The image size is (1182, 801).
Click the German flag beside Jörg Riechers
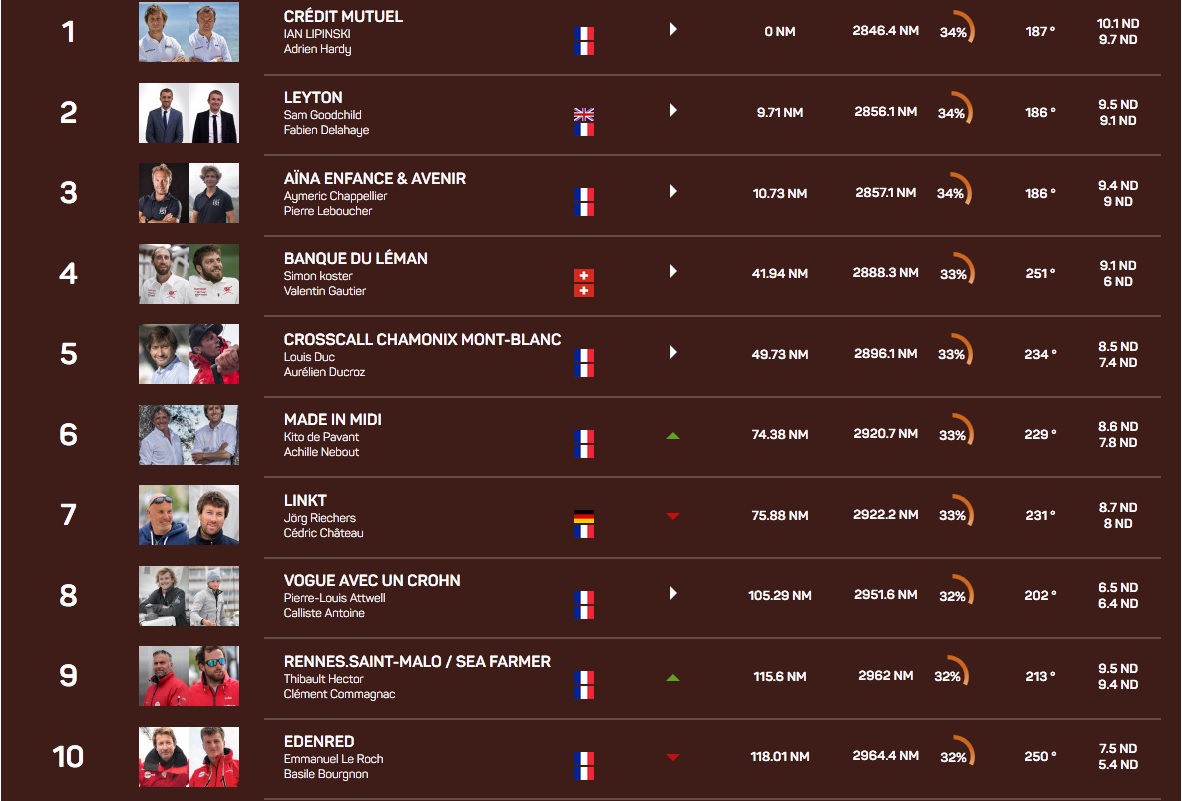(584, 517)
